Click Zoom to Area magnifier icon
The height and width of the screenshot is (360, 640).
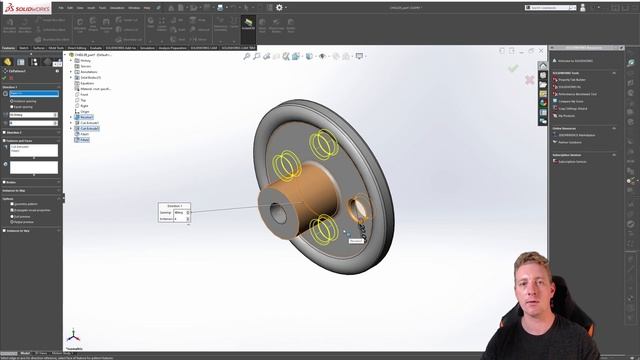click(x=256, y=56)
